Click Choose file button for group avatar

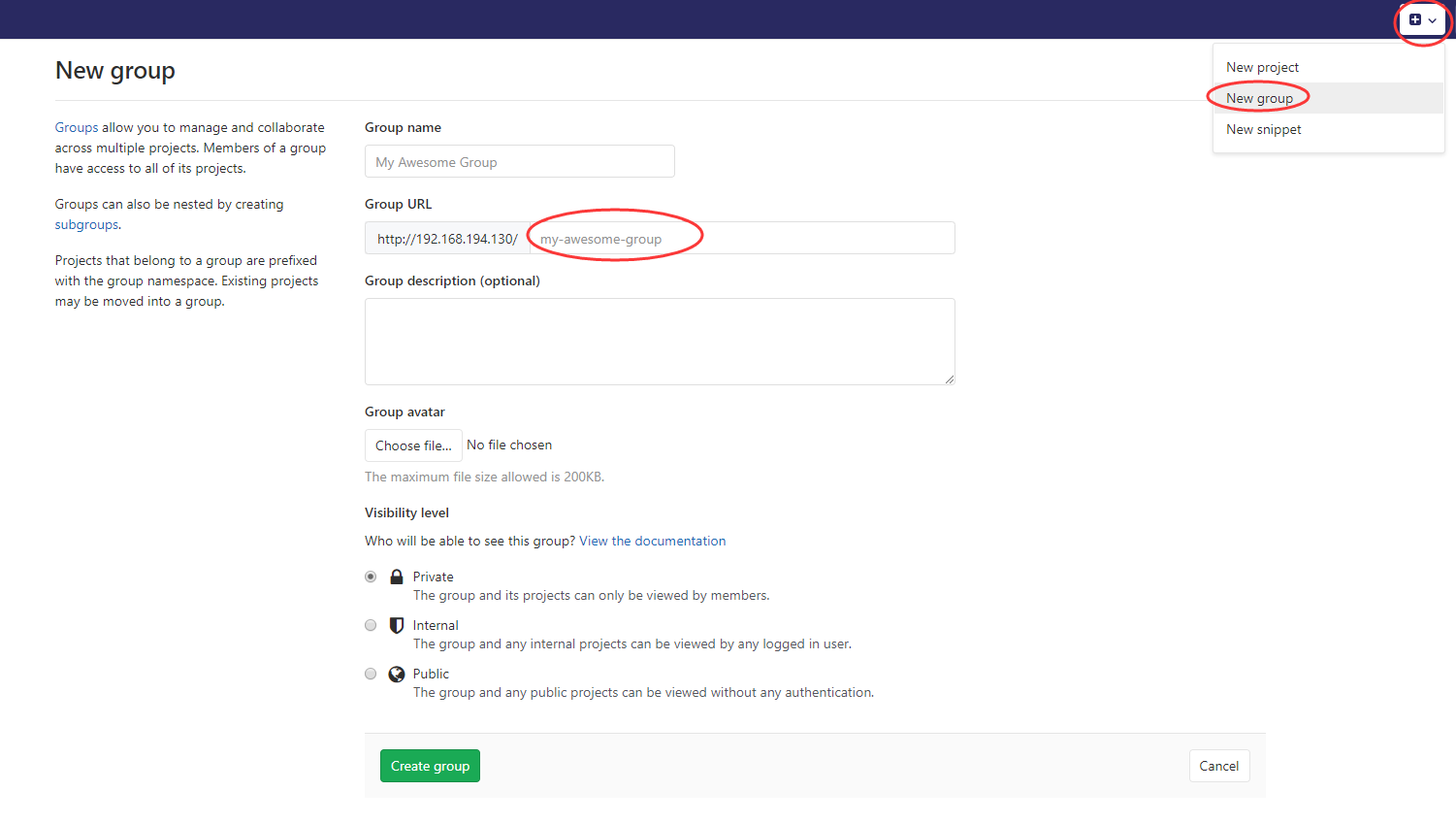pyautogui.click(x=413, y=445)
